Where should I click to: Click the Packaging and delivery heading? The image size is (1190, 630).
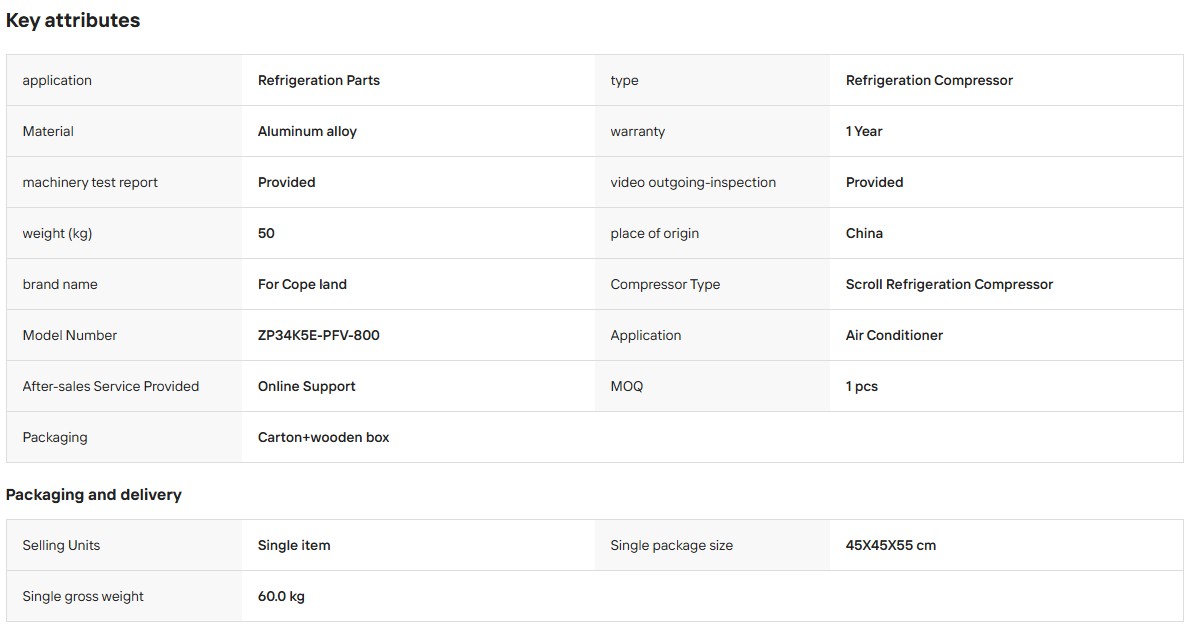pyautogui.click(x=93, y=495)
